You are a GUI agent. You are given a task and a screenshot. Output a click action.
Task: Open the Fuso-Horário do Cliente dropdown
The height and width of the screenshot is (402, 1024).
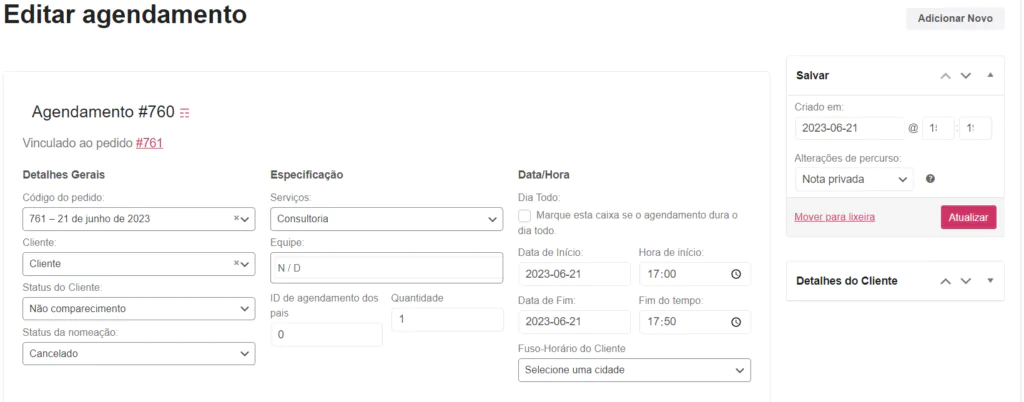[634, 370]
